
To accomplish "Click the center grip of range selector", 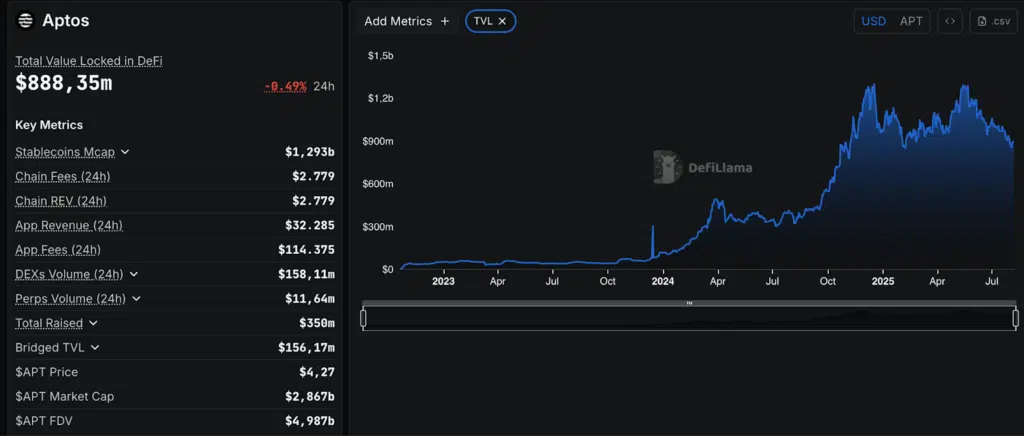I will click(689, 303).
